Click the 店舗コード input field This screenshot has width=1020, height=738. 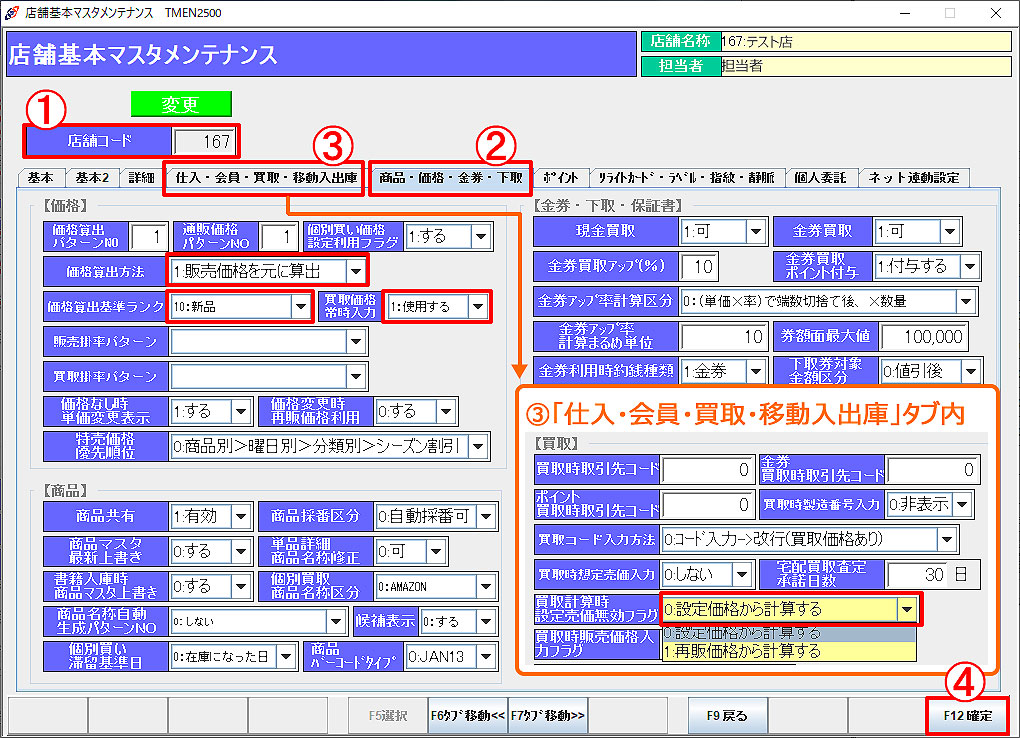tap(204, 140)
